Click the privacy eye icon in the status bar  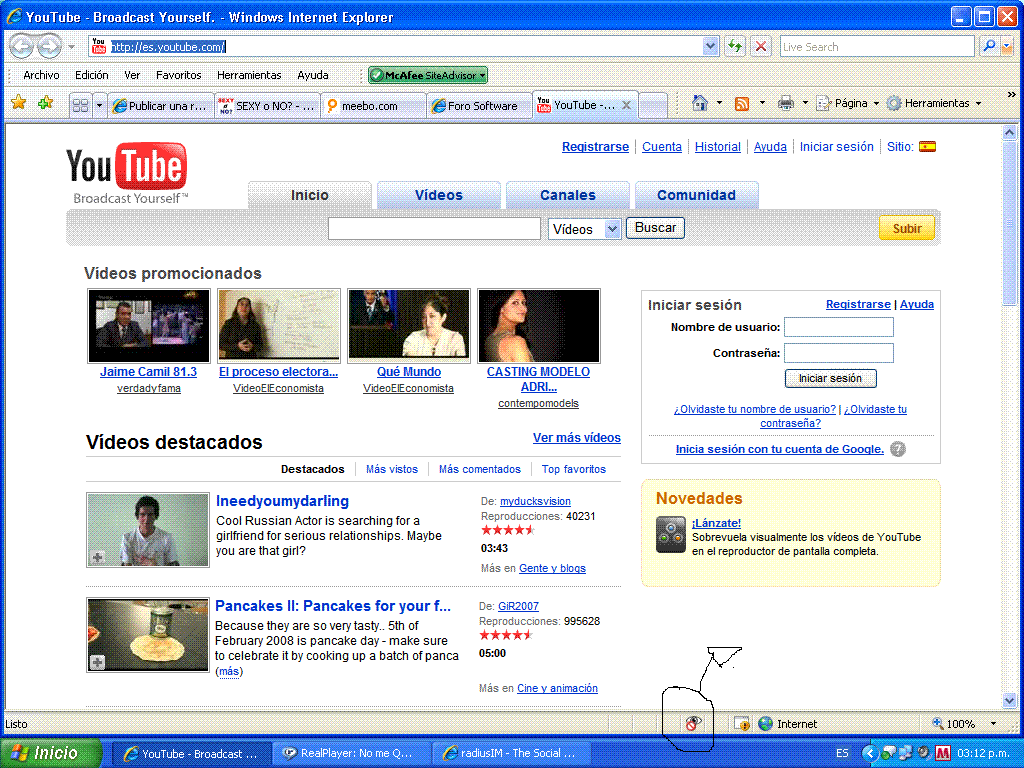693,723
